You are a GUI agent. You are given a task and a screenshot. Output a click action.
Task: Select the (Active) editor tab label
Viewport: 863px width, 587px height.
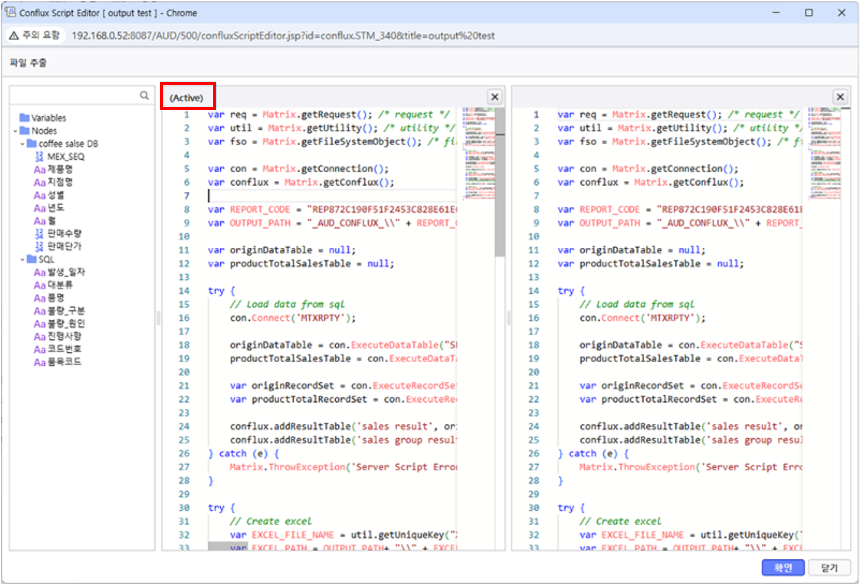[x=187, y=97]
